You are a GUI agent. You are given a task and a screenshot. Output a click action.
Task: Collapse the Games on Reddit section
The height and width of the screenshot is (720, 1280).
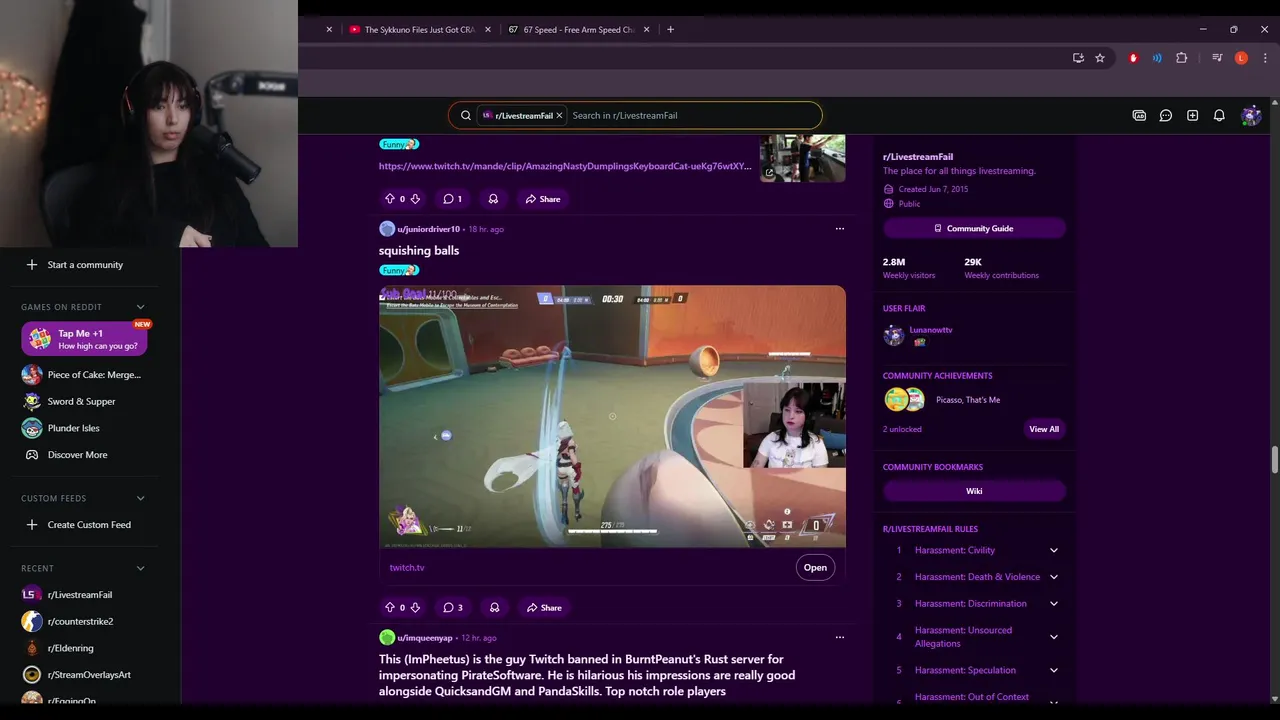[140, 307]
